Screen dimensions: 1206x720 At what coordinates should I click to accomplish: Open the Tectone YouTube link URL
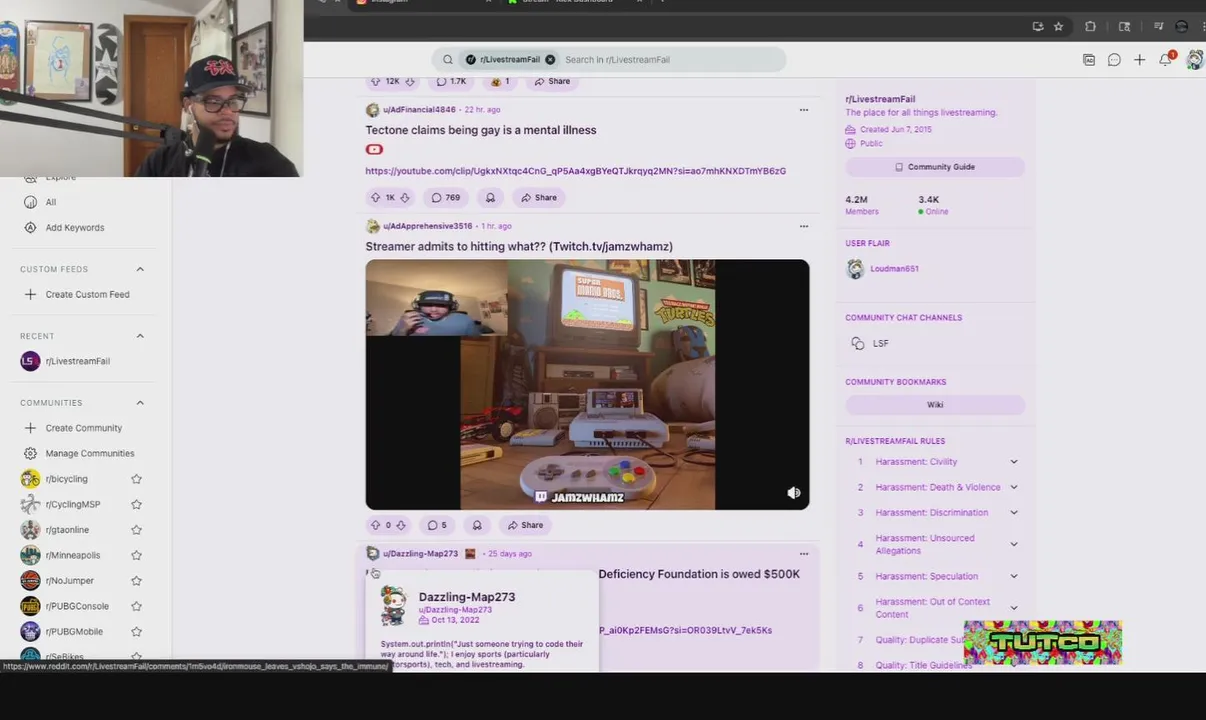575,171
